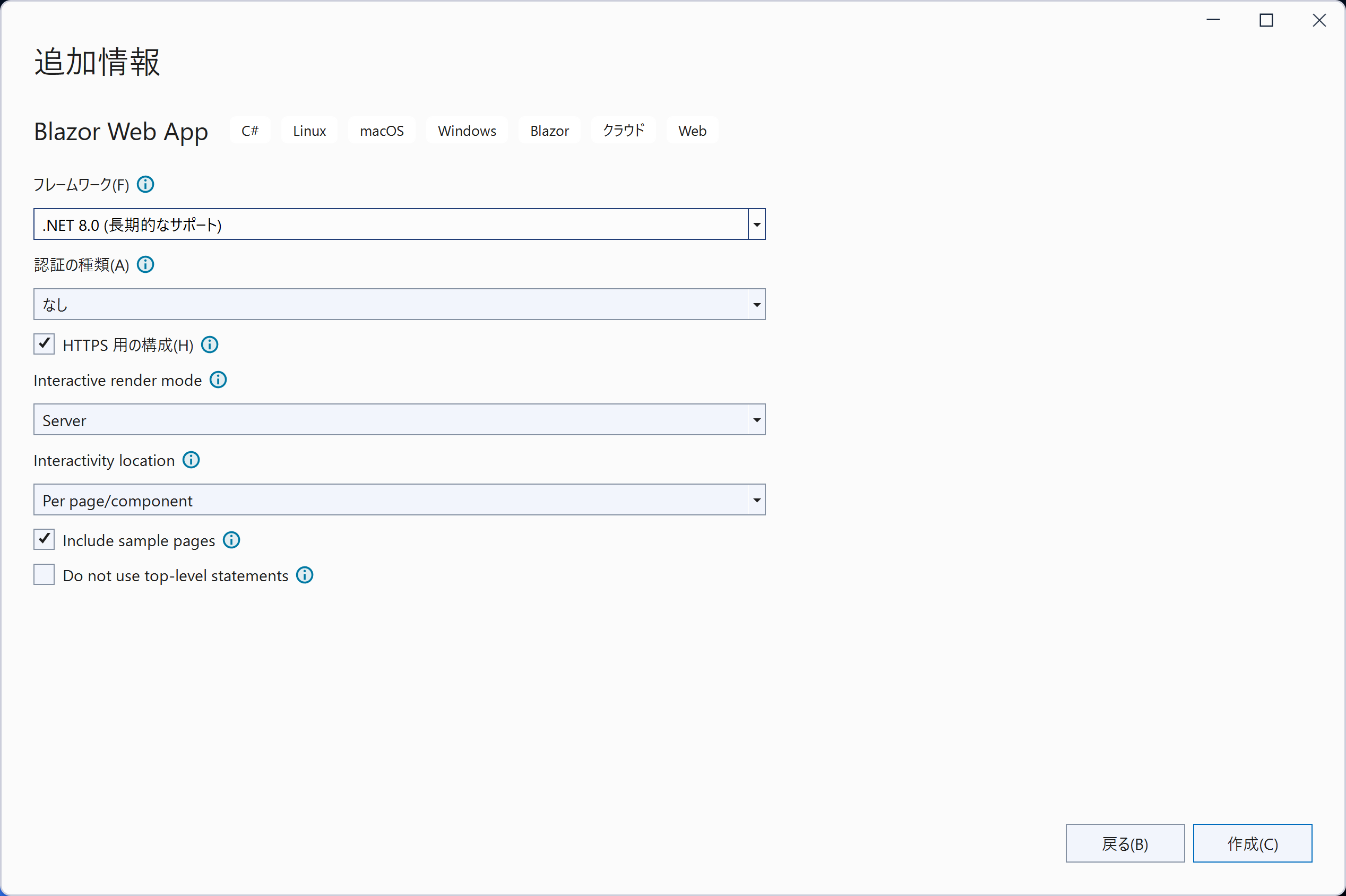Click the 戻る(B) button
The image size is (1346, 896).
coord(1125,843)
